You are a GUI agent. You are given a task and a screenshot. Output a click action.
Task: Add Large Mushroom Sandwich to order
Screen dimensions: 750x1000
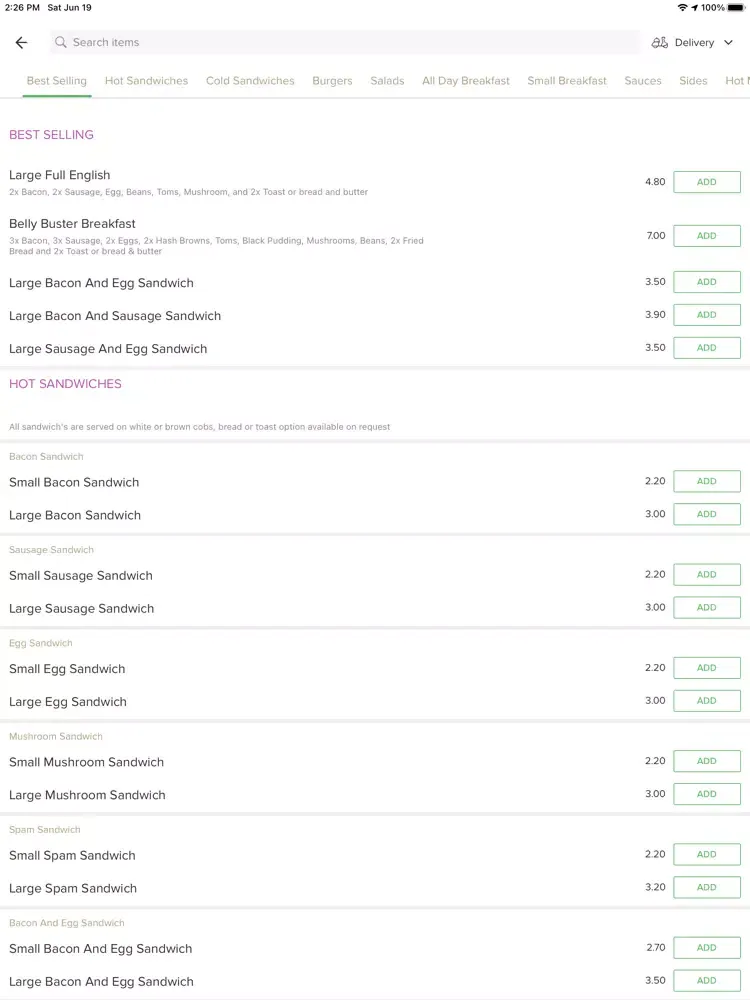[x=707, y=794]
